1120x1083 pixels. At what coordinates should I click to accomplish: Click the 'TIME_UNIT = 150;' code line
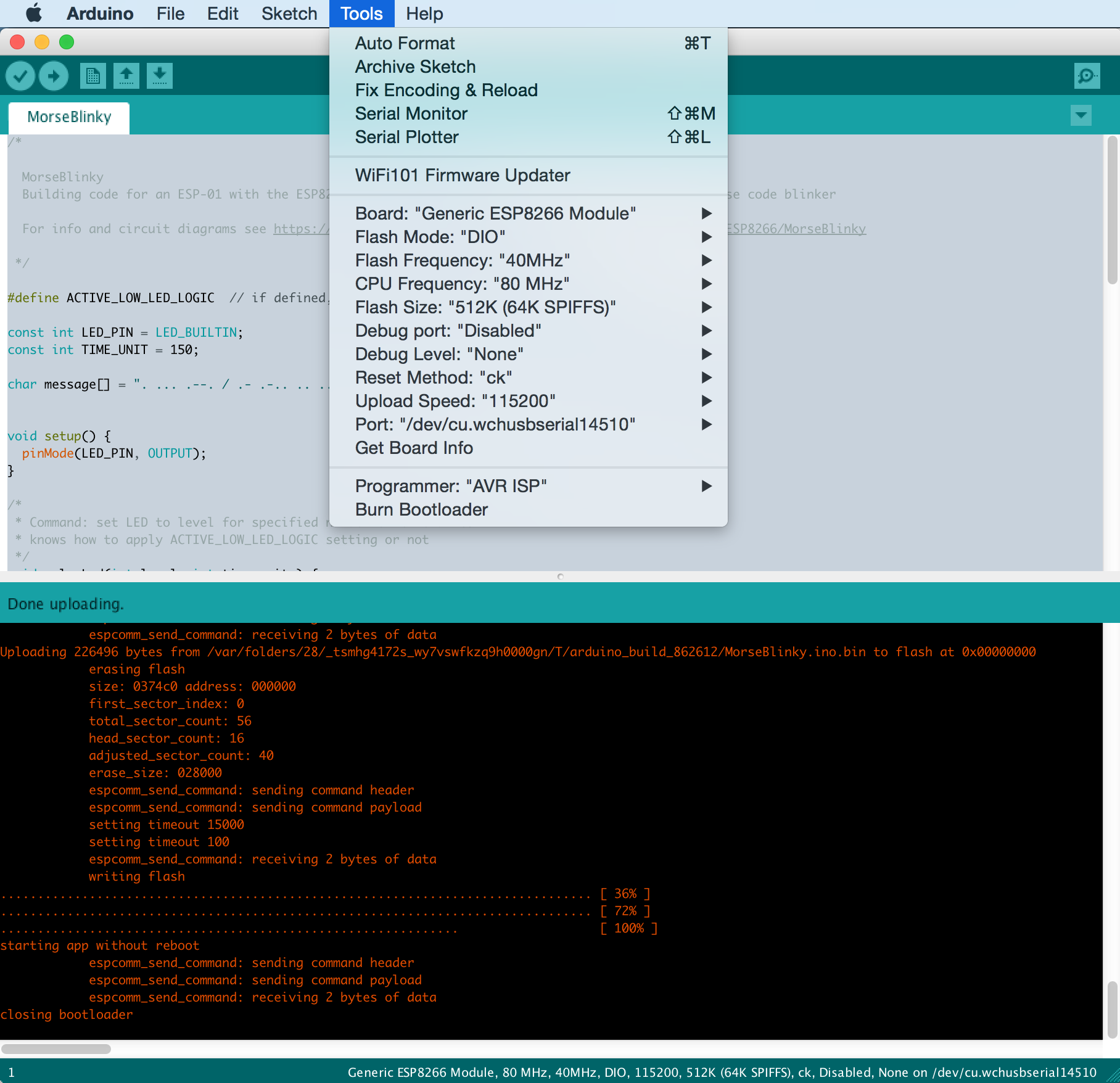coord(103,350)
